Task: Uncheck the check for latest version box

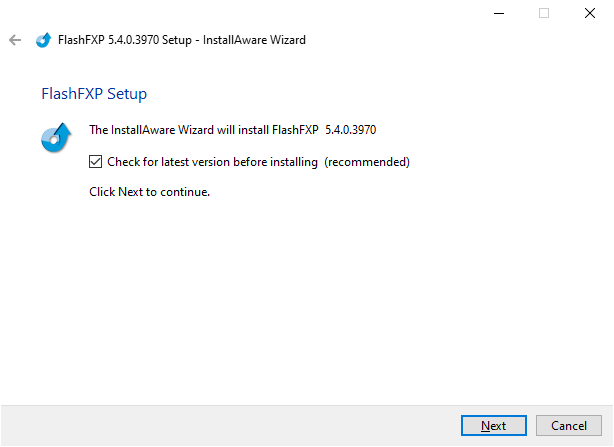Action: pos(96,161)
